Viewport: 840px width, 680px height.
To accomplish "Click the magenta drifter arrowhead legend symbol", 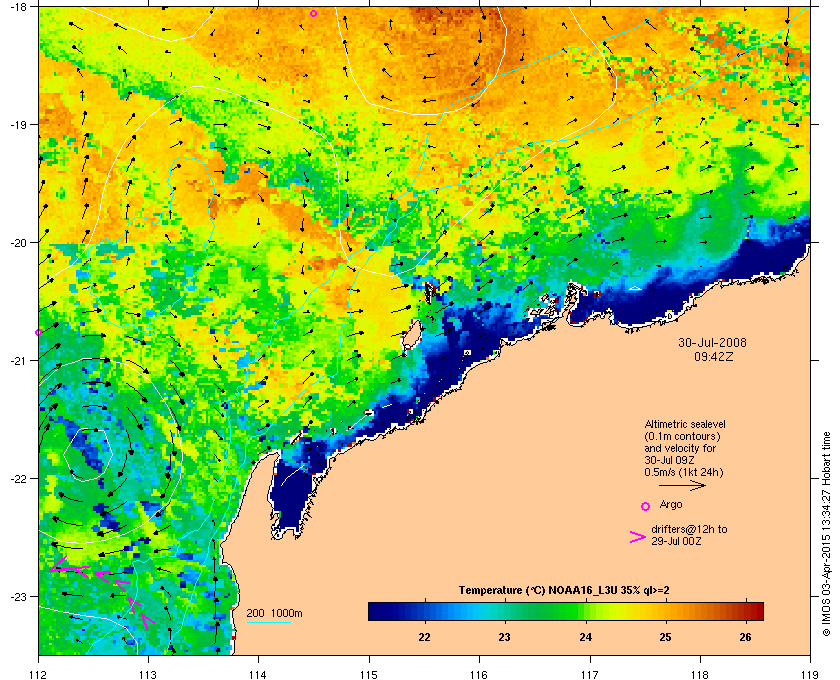I will click(x=637, y=538).
